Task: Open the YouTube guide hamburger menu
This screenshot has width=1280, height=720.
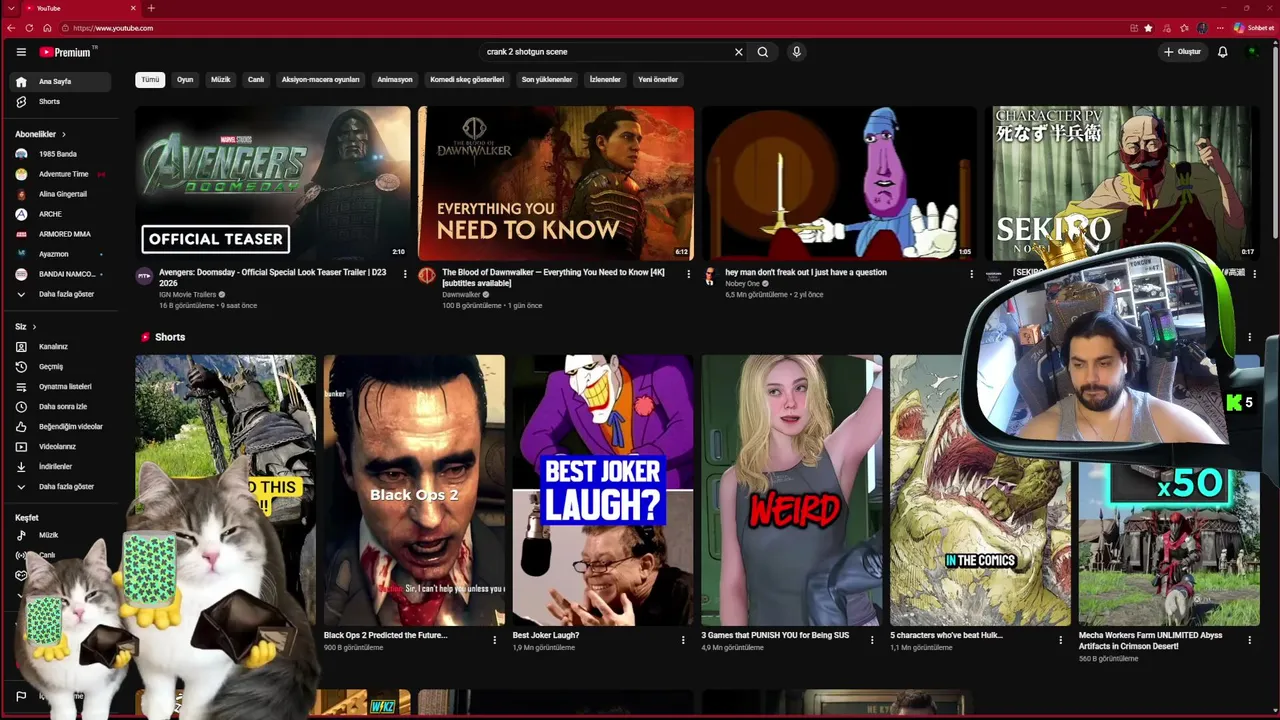Action: click(21, 52)
